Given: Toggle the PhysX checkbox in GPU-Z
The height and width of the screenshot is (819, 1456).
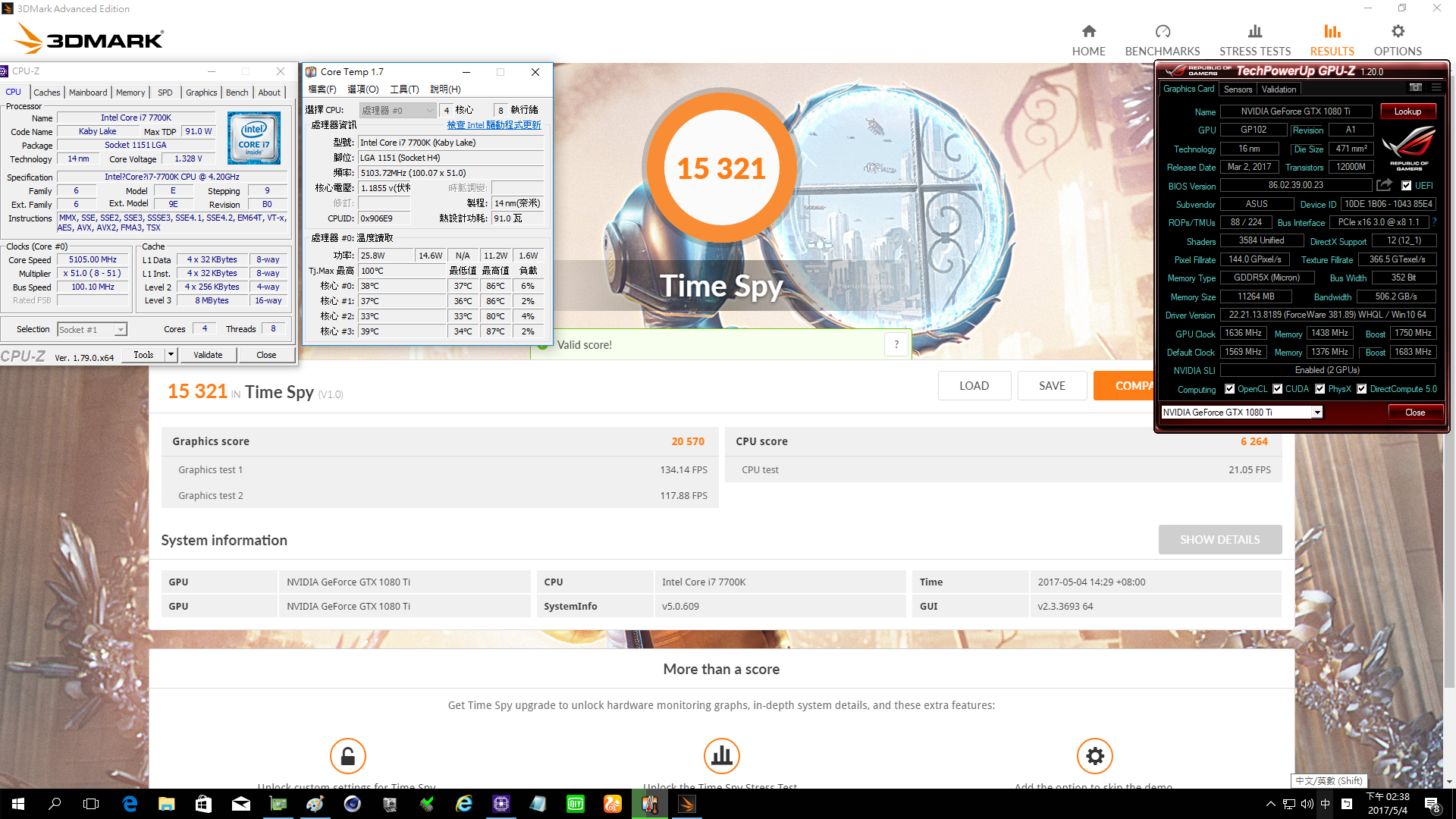Looking at the screenshot, I should [1320, 389].
